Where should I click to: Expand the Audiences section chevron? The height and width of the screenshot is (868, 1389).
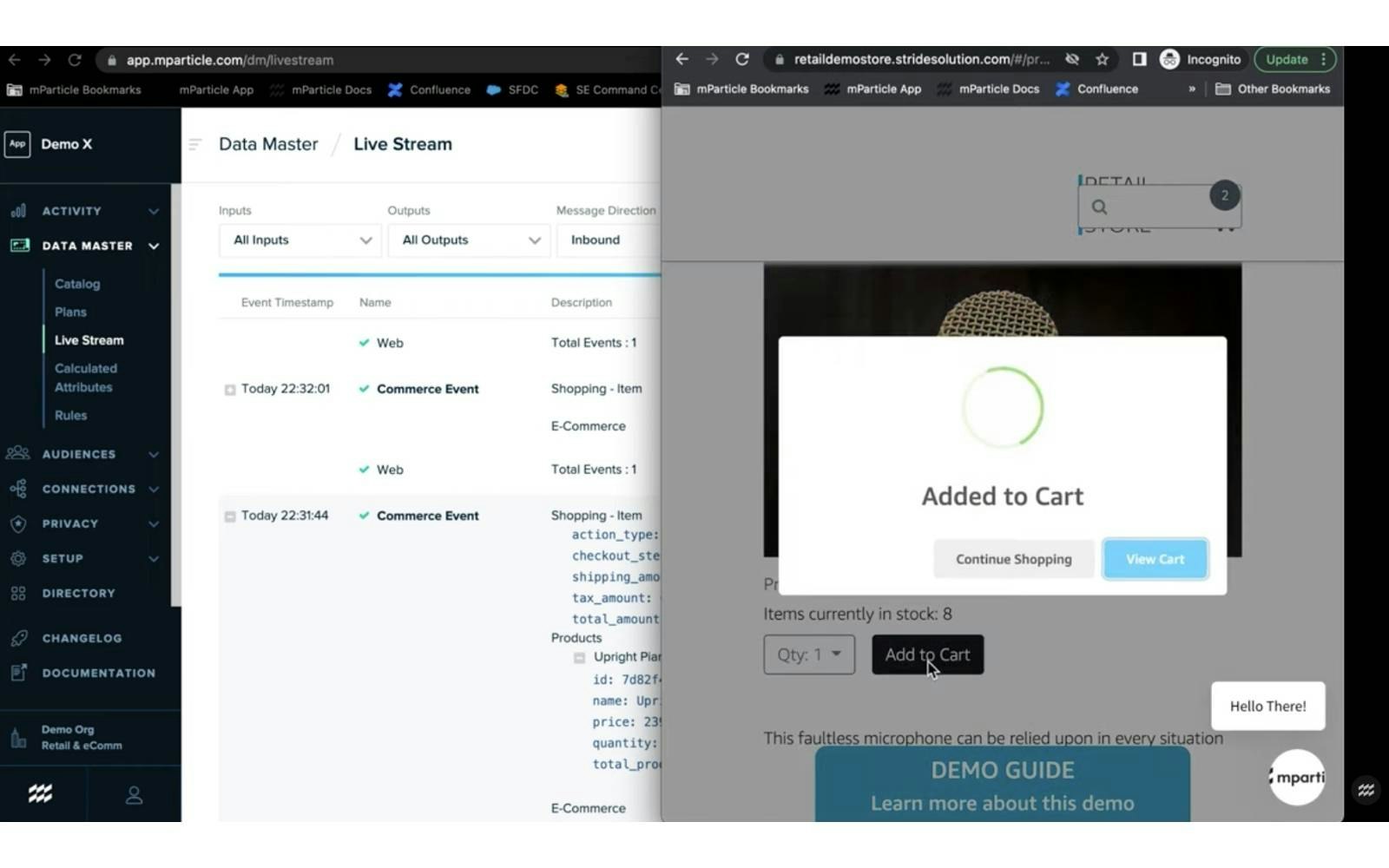(x=154, y=454)
